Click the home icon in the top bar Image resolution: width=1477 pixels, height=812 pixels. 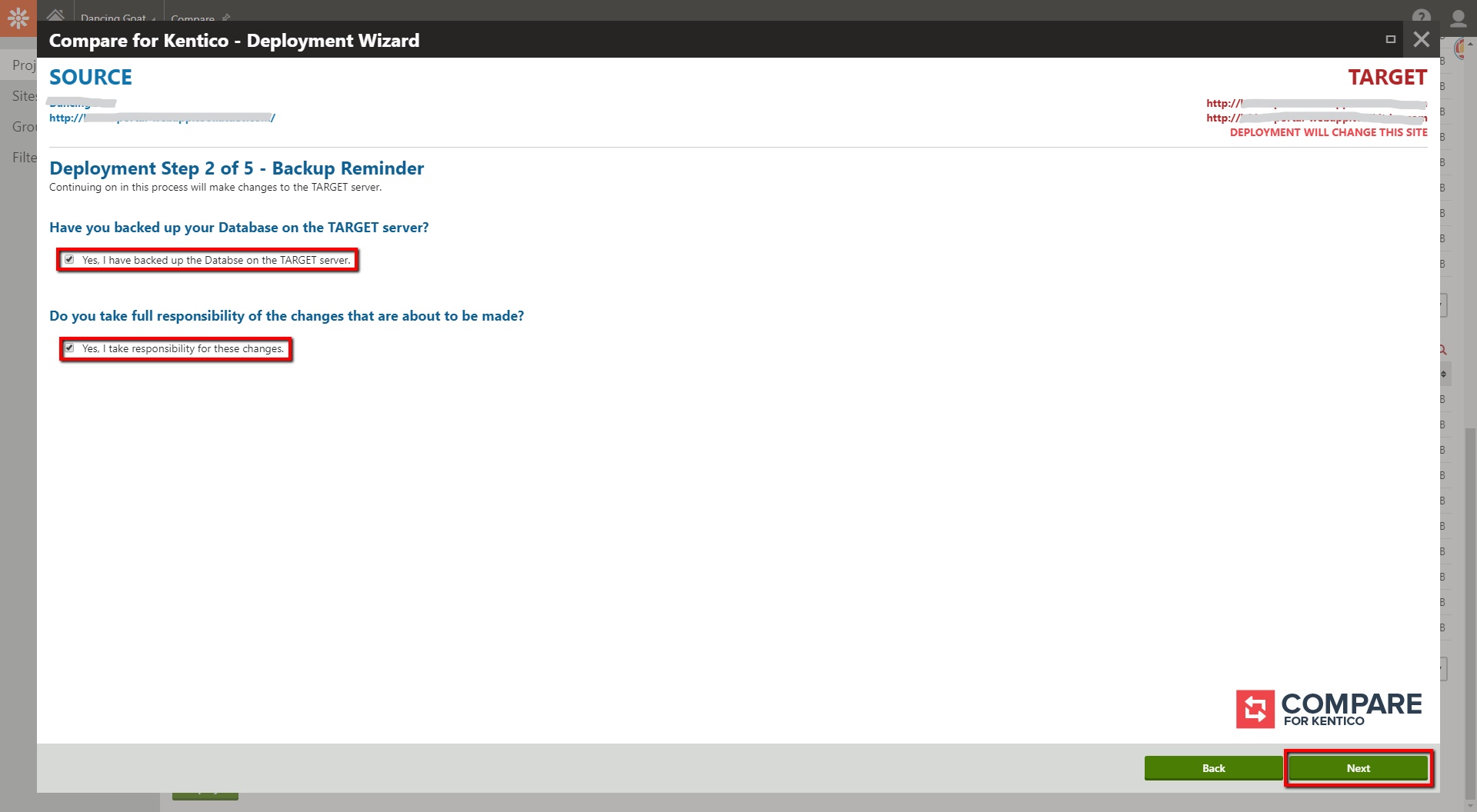[x=55, y=15]
